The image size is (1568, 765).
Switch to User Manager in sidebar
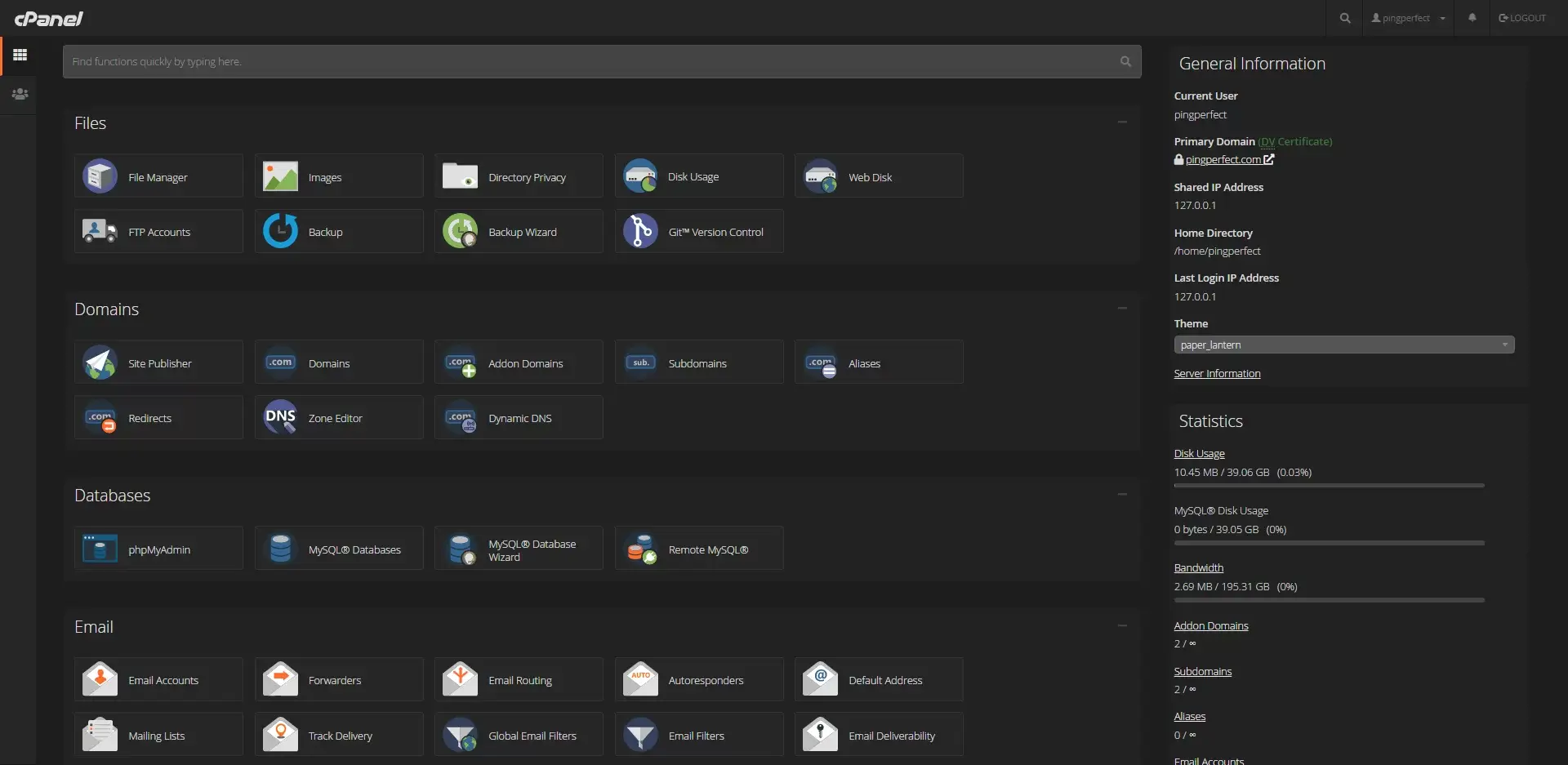[20, 94]
